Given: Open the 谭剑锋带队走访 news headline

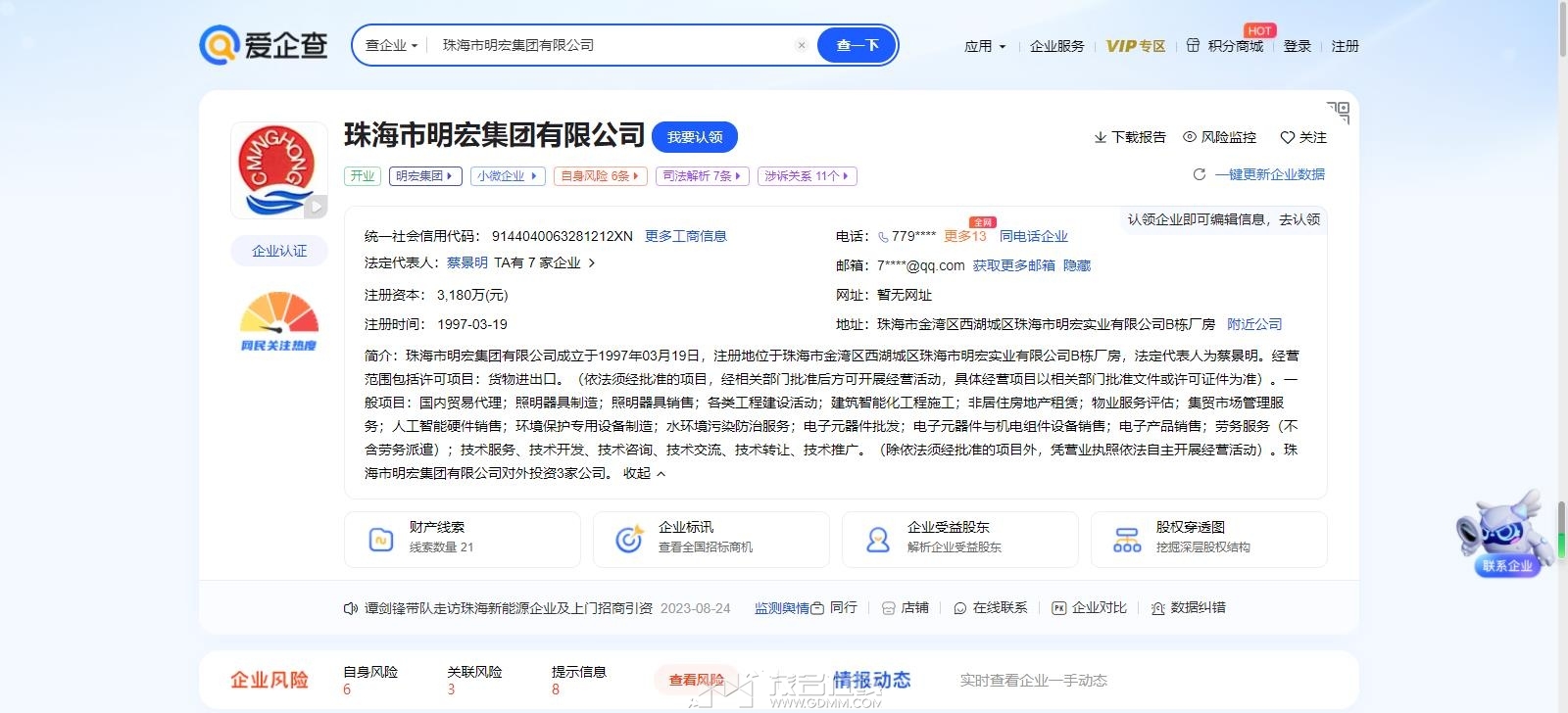Looking at the screenshot, I should 509,608.
